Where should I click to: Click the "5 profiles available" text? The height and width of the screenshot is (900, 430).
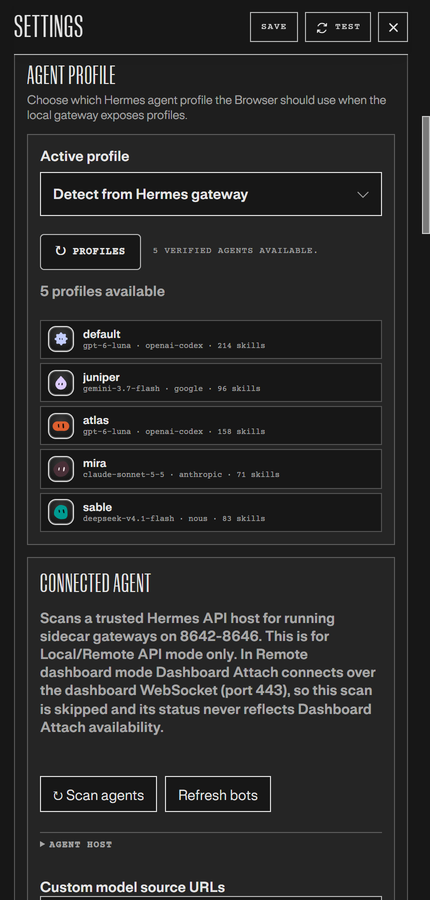(102, 292)
